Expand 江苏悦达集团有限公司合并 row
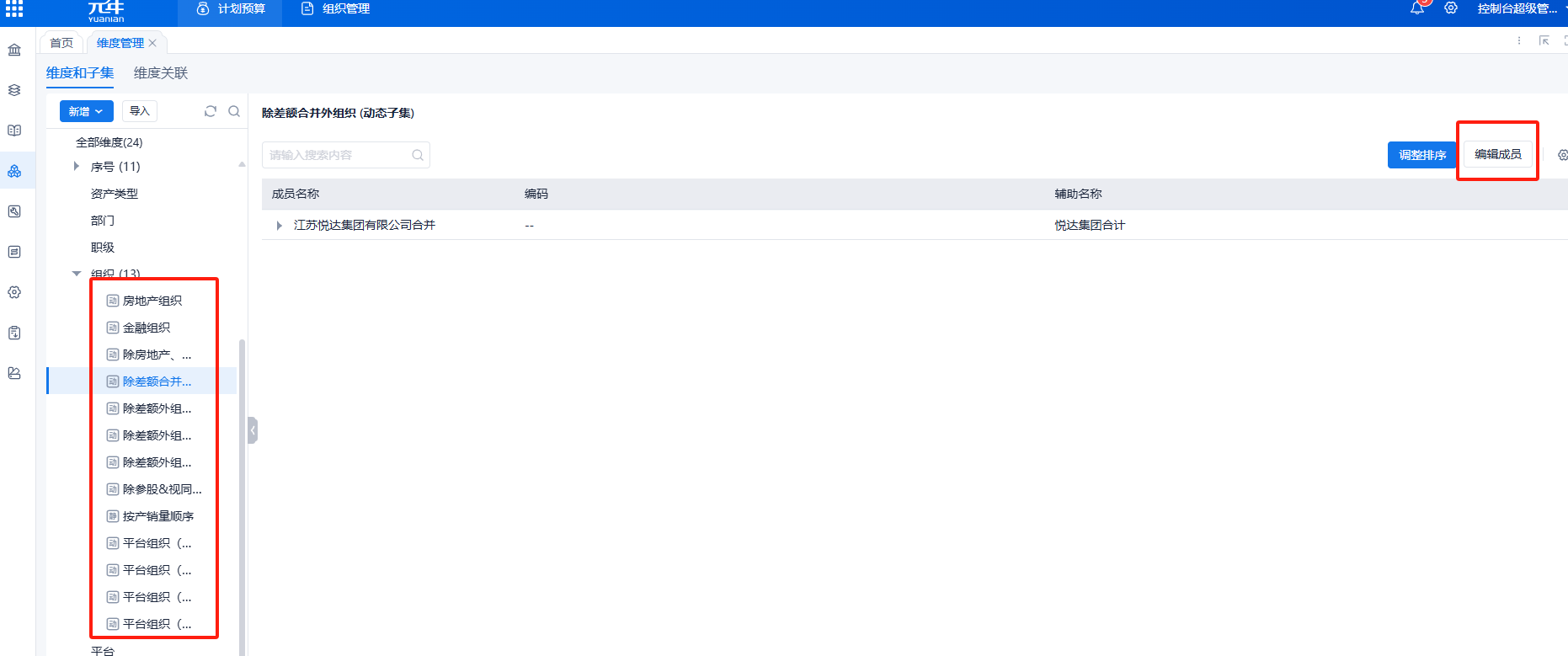The image size is (1568, 656). 280,226
